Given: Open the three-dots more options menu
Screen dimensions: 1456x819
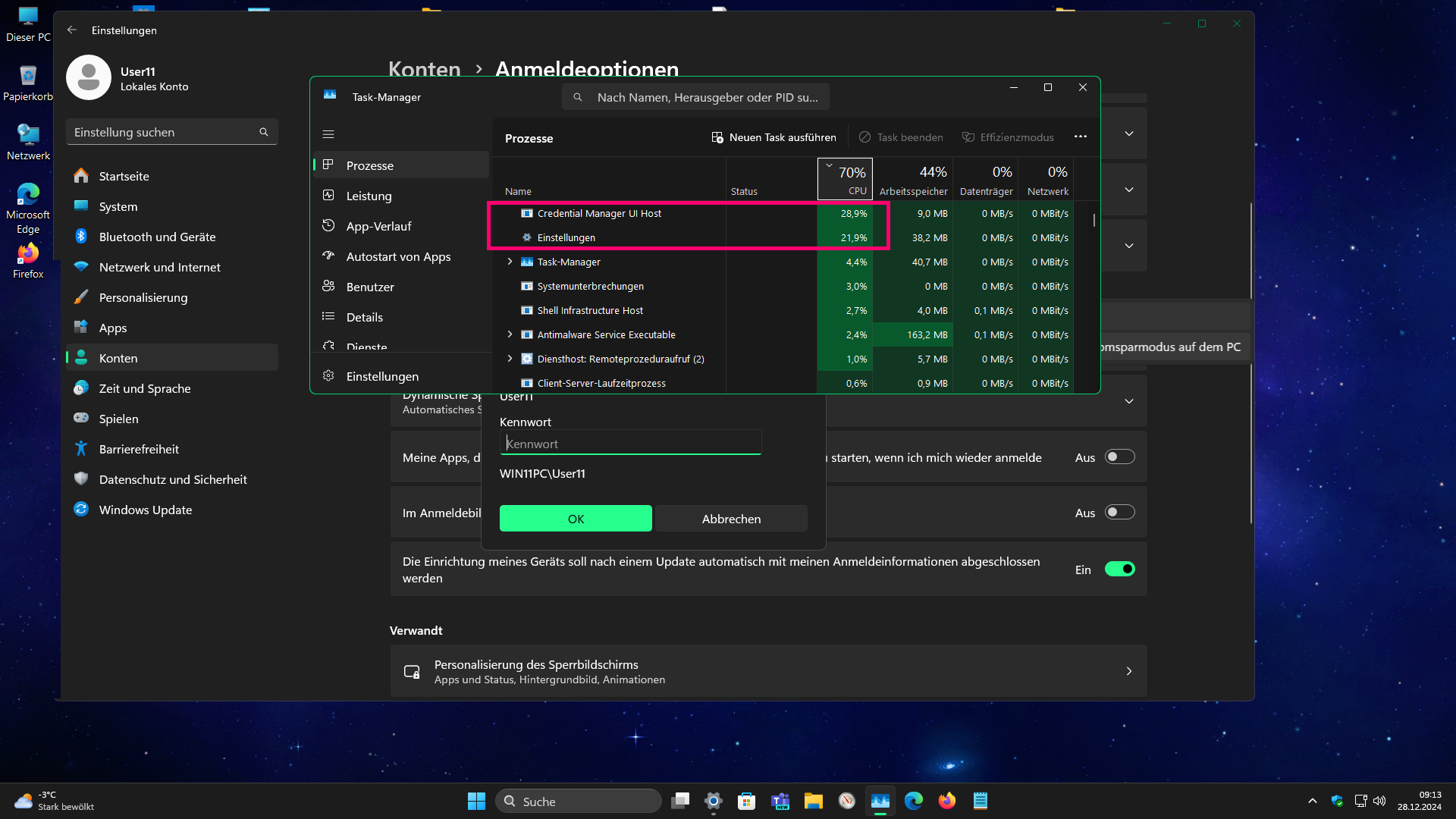Looking at the screenshot, I should [1081, 136].
